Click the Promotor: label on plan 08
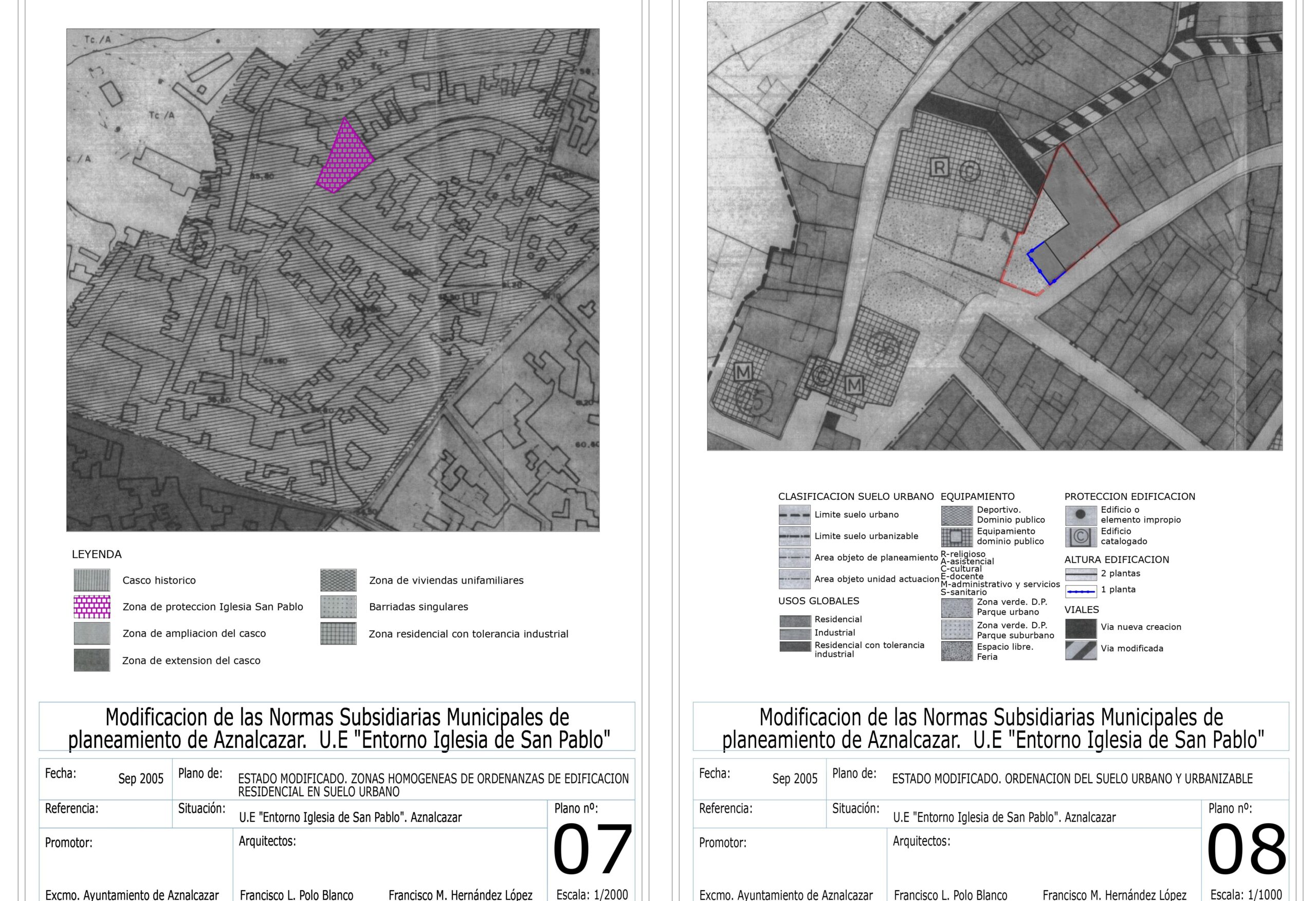1316x901 pixels. click(x=723, y=843)
